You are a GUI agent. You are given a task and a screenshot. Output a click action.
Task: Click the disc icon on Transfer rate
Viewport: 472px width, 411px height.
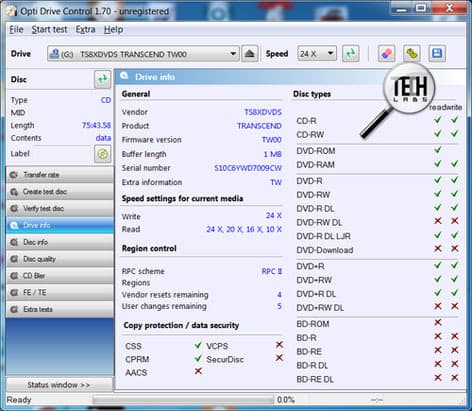(14, 175)
